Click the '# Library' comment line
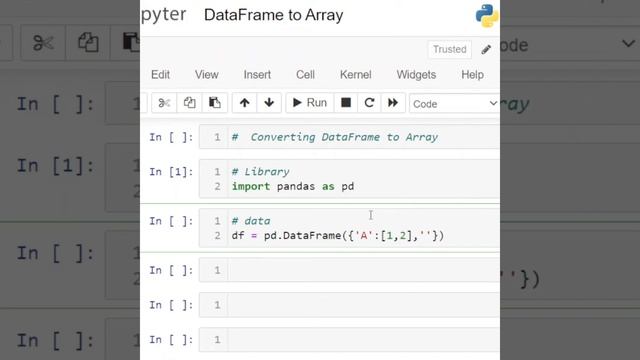 point(260,172)
